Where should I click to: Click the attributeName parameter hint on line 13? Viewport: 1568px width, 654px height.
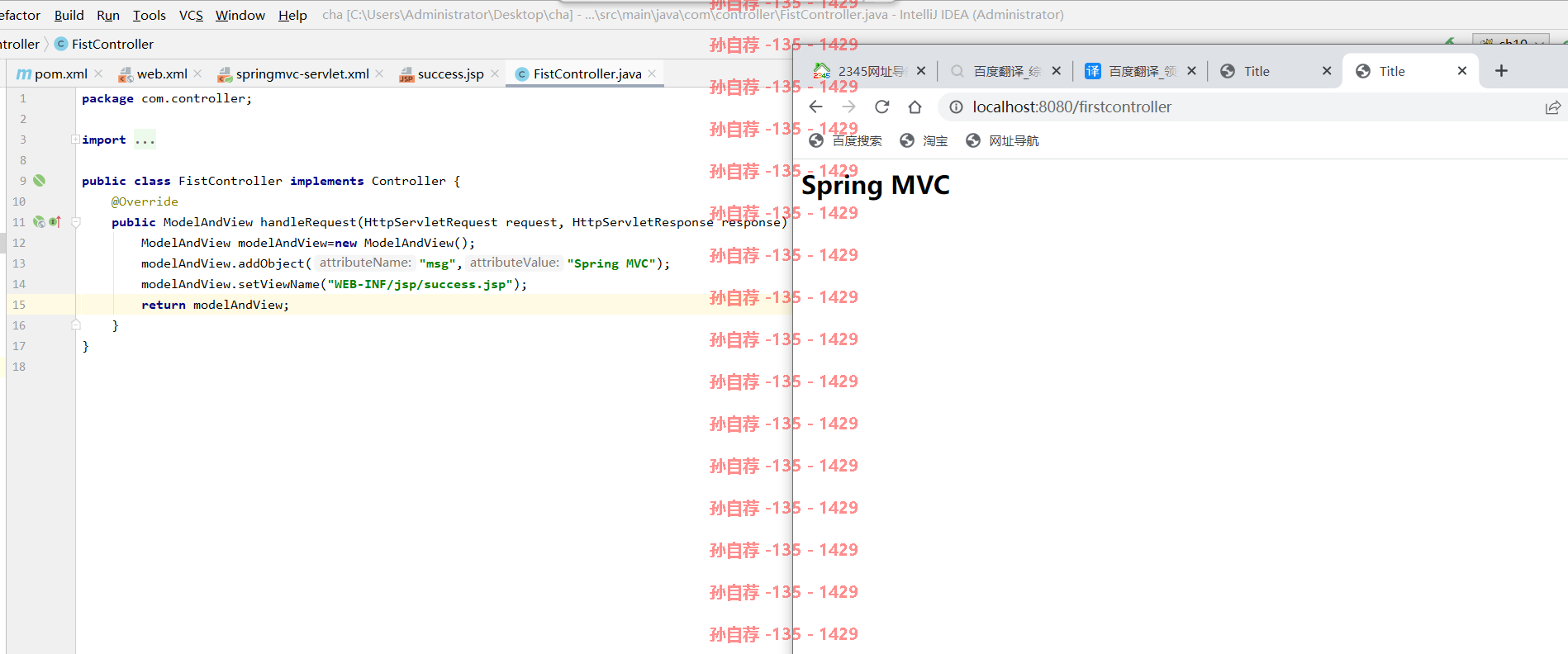(365, 263)
